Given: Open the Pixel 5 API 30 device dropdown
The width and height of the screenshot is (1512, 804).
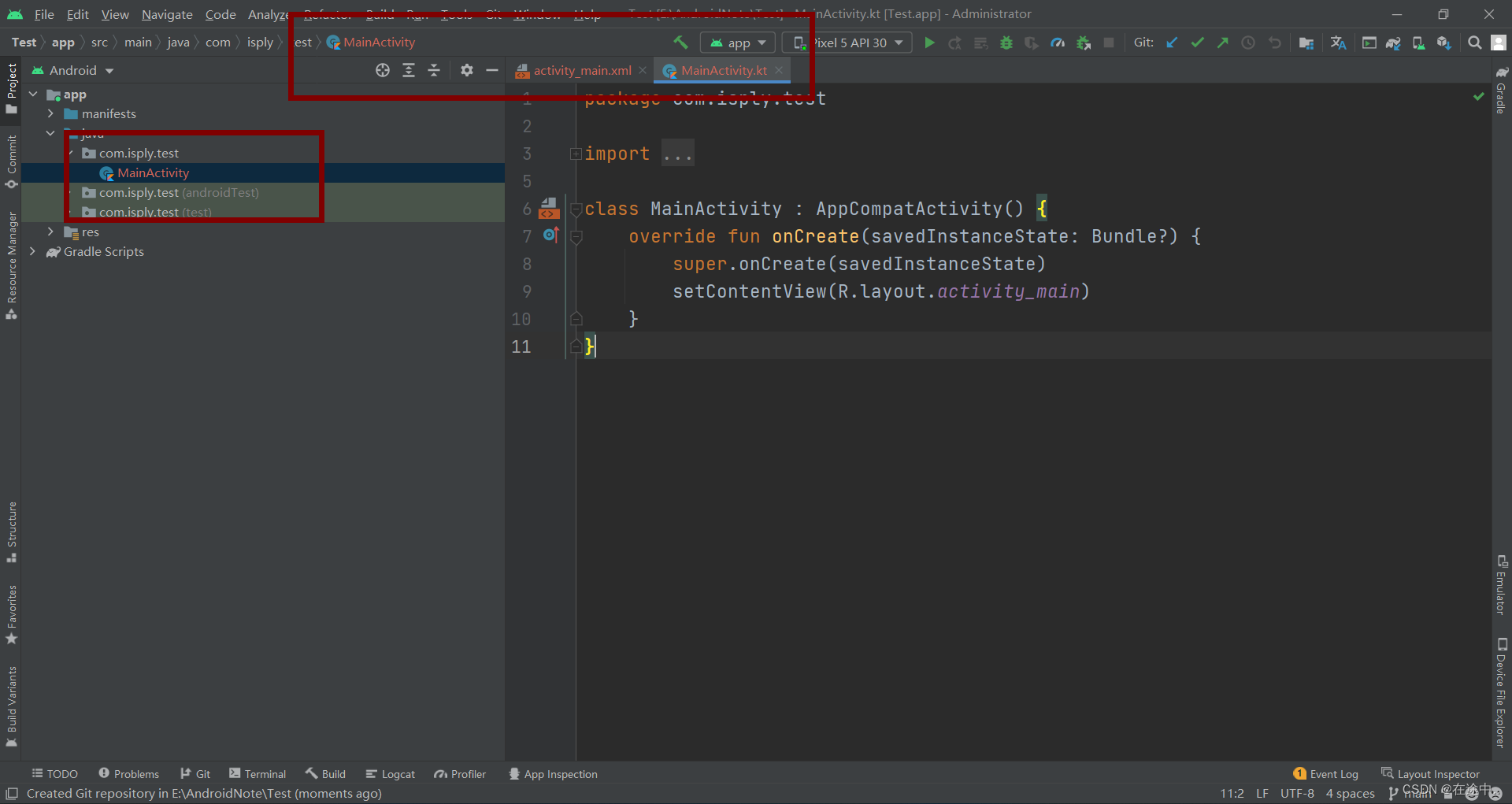Looking at the screenshot, I should click(847, 43).
